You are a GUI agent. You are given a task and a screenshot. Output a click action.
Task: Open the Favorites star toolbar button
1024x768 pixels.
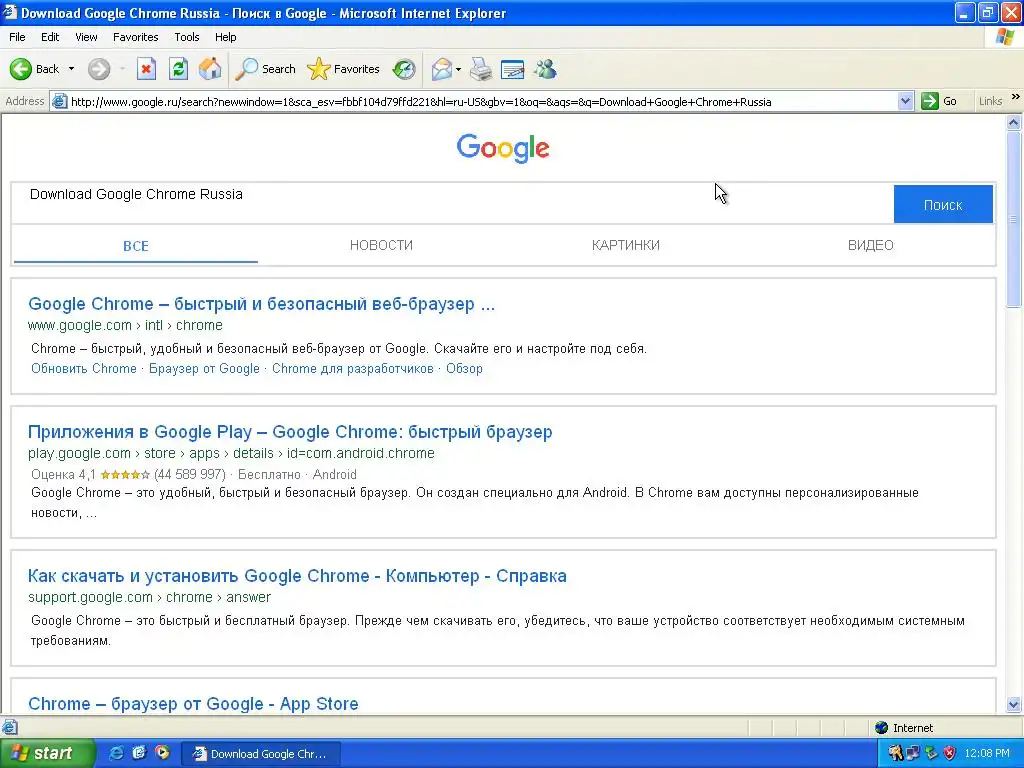pyautogui.click(x=344, y=69)
